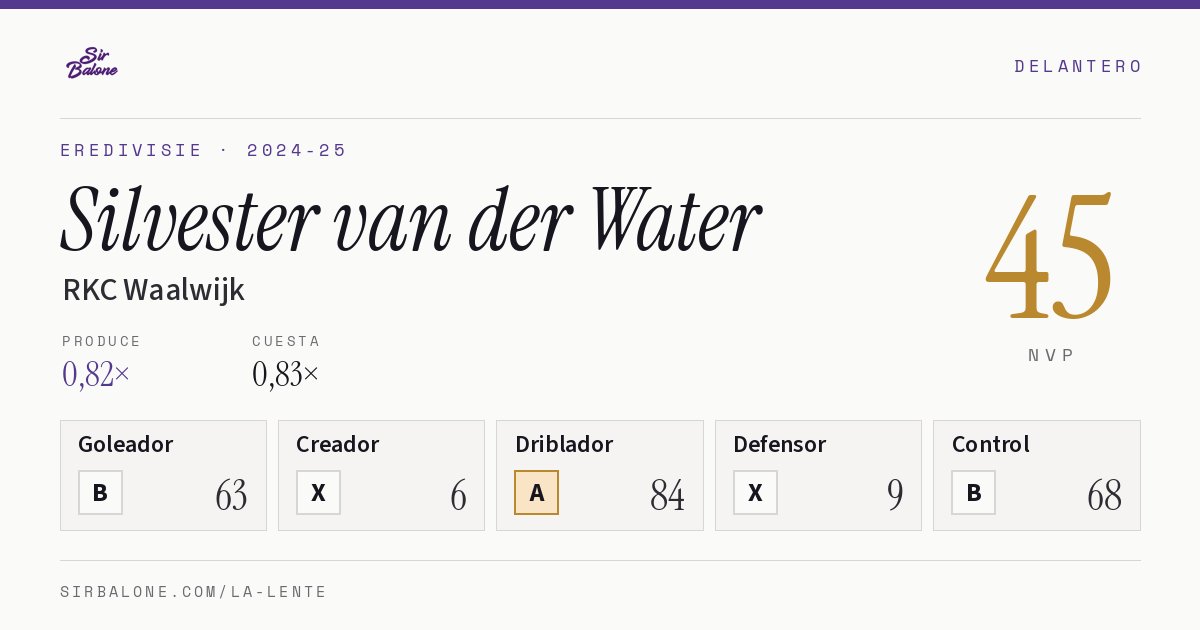Screen dimensions: 1200x630
Task: Click the PRODUCE label
Action: 102,341
